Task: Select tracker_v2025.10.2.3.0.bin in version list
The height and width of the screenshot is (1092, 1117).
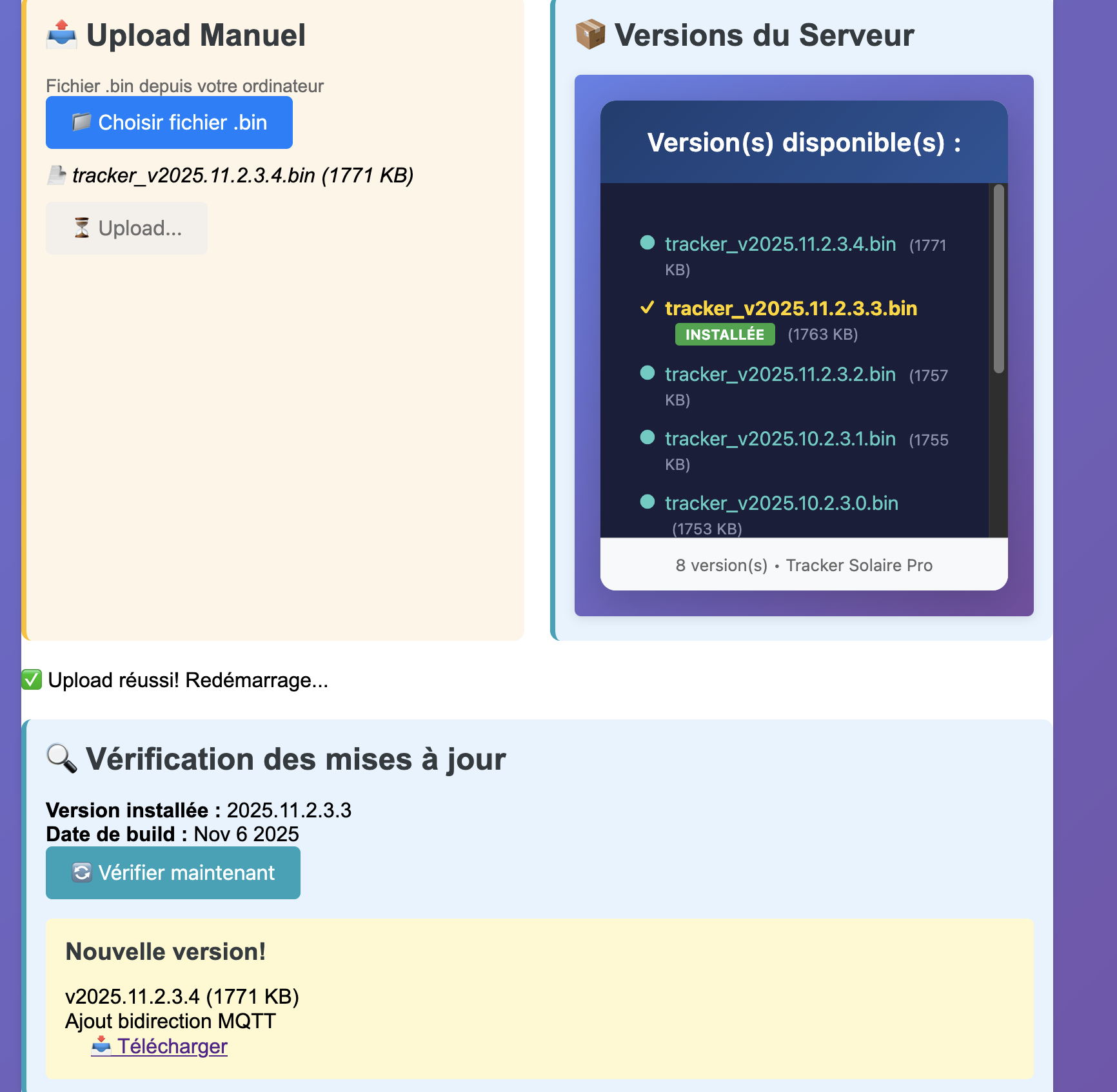Action: (x=782, y=503)
